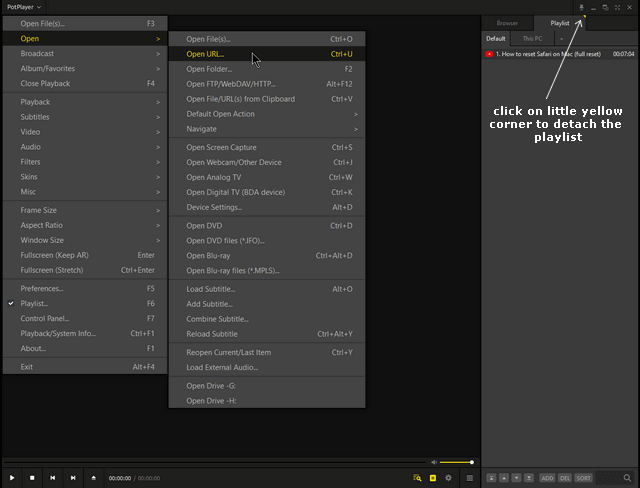Adjust the yellow volume slider
This screenshot has height=488, width=640.
[457, 462]
